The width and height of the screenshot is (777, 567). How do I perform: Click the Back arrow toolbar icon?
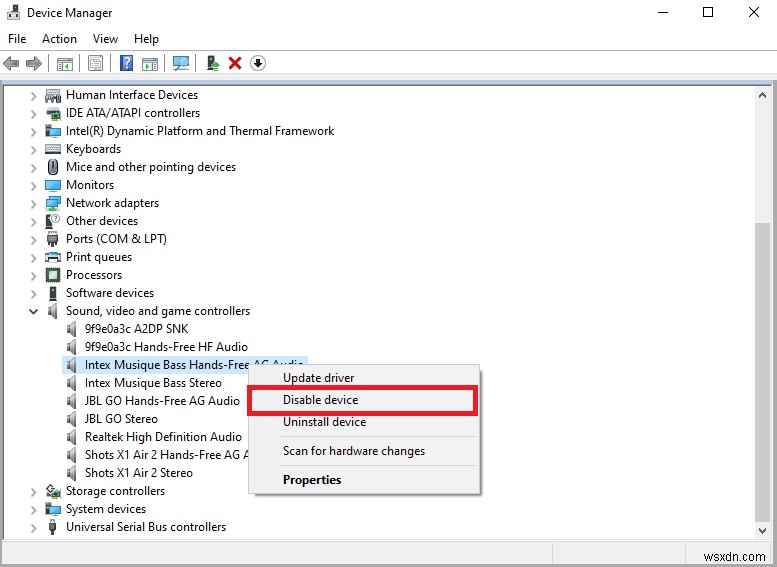[x=11, y=63]
